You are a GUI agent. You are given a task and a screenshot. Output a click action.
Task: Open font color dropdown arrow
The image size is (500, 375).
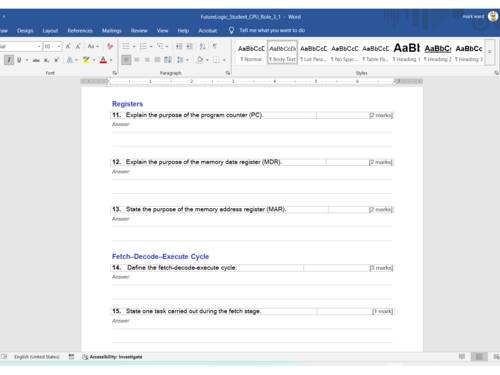click(x=111, y=60)
